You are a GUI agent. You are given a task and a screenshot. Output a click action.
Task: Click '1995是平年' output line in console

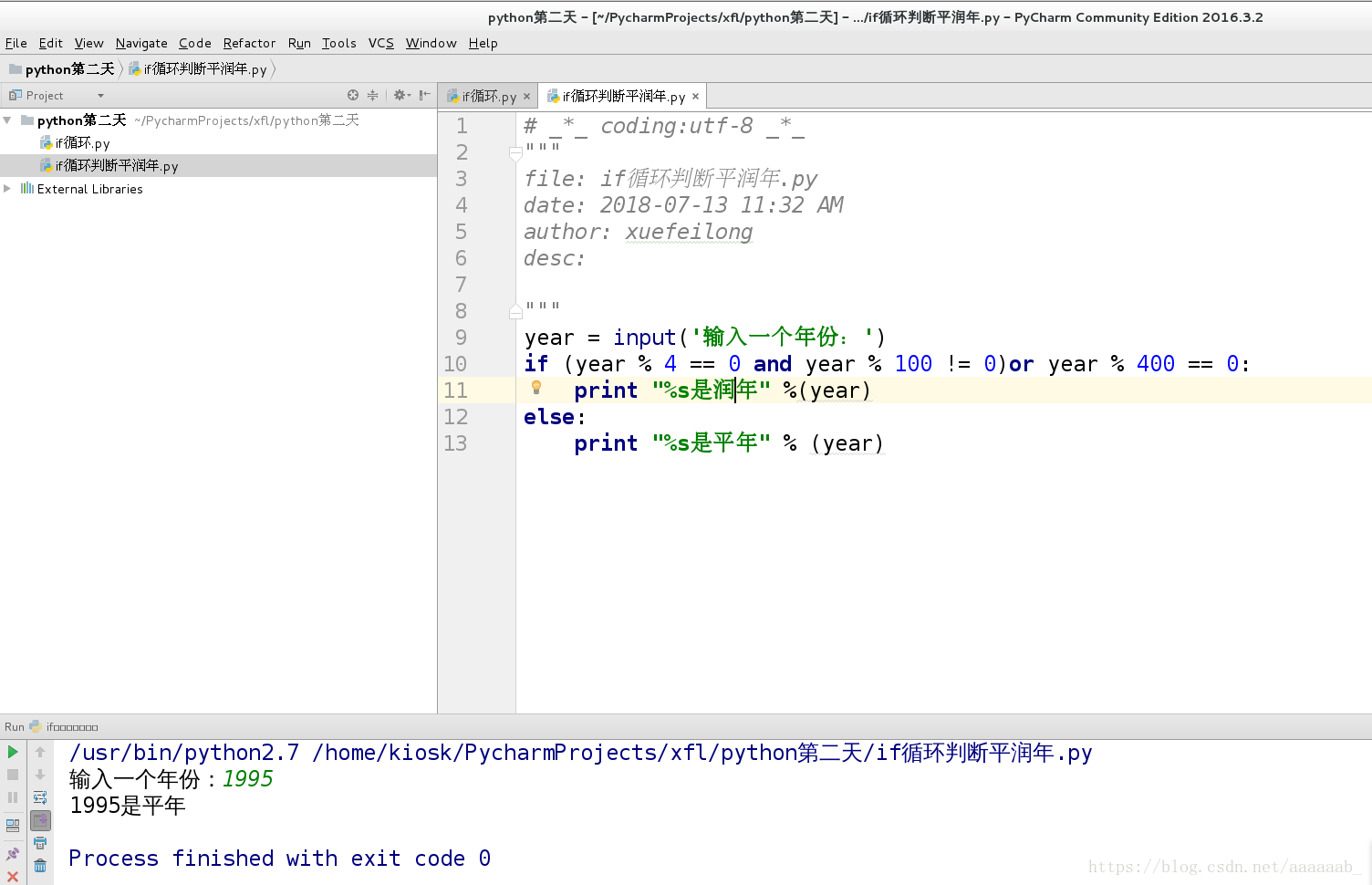(128, 806)
